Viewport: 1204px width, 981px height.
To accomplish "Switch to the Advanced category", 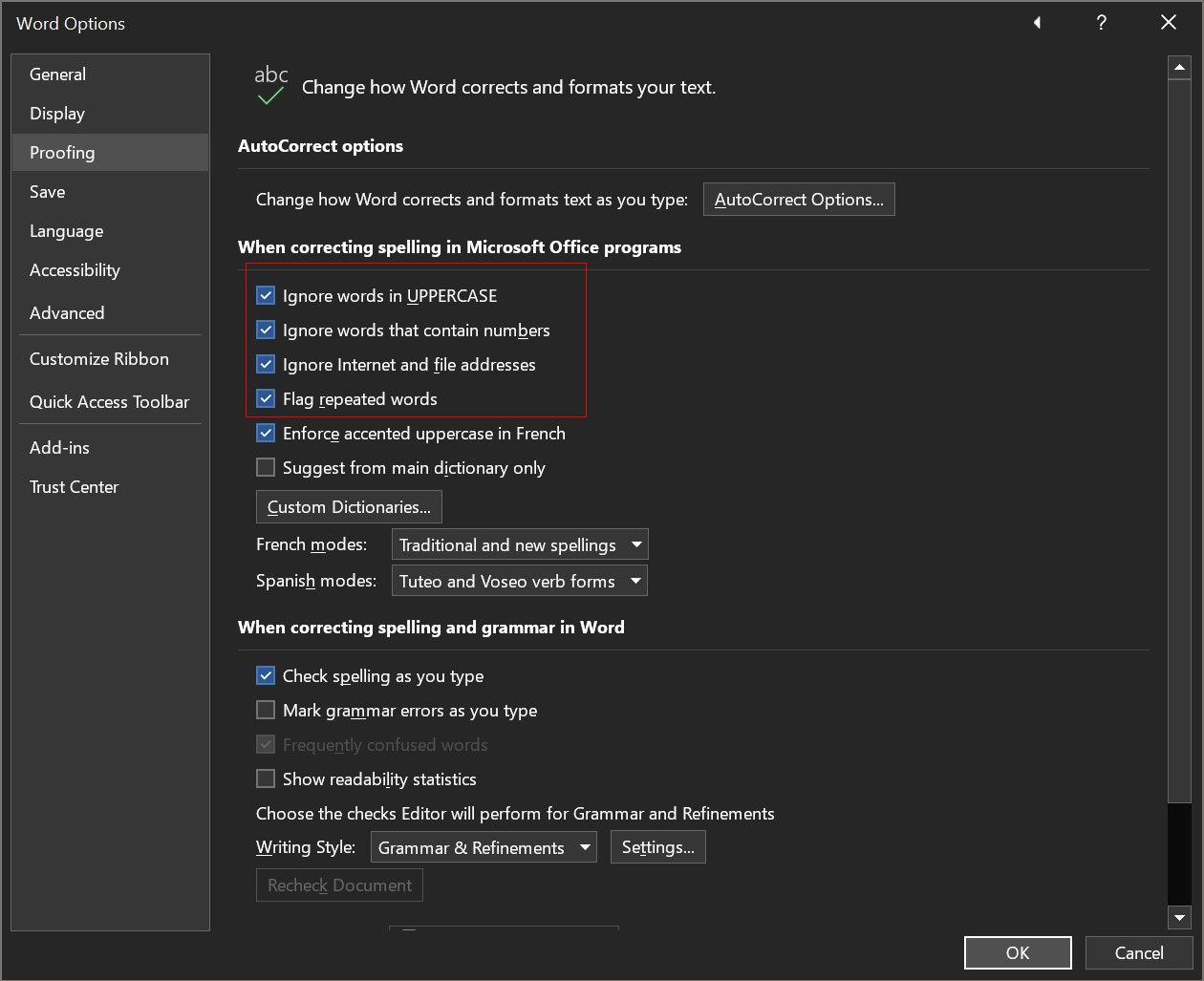I will click(x=67, y=313).
